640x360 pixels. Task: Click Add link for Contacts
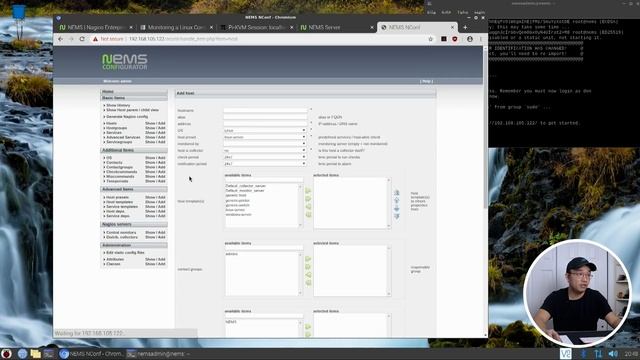(162, 162)
